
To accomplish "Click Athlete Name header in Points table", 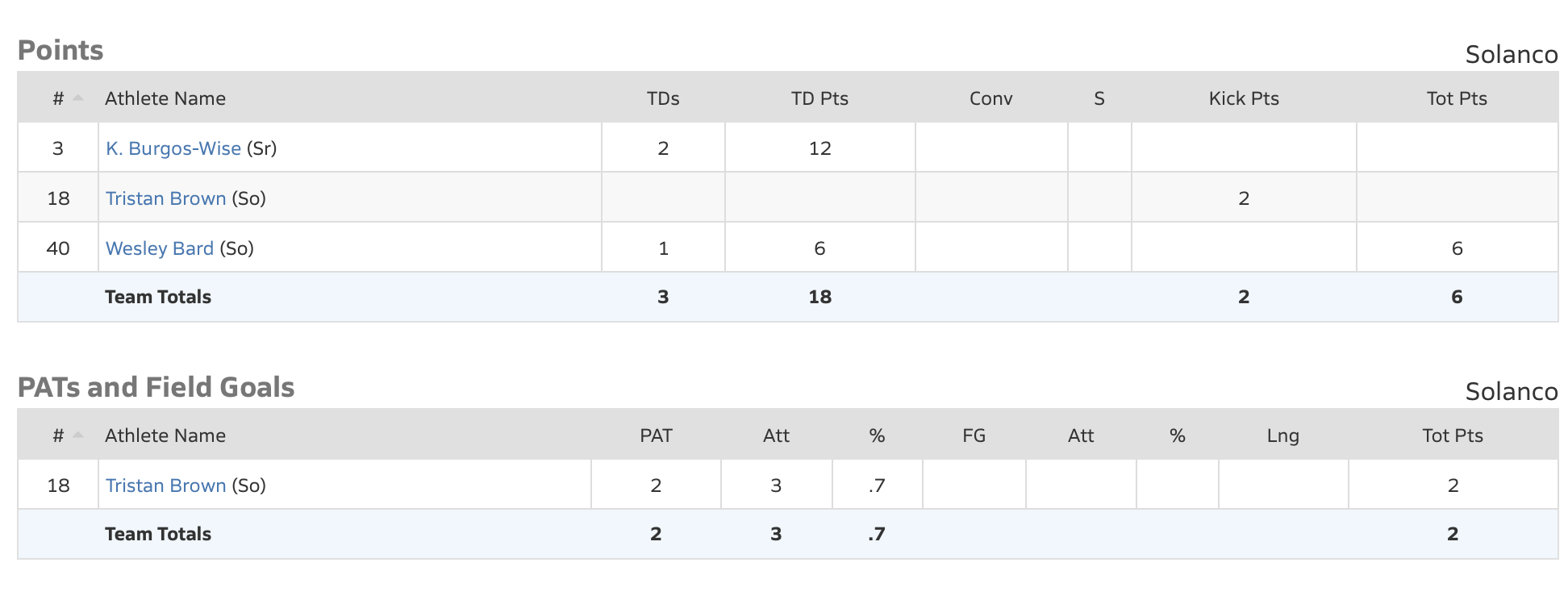I will 165,98.
